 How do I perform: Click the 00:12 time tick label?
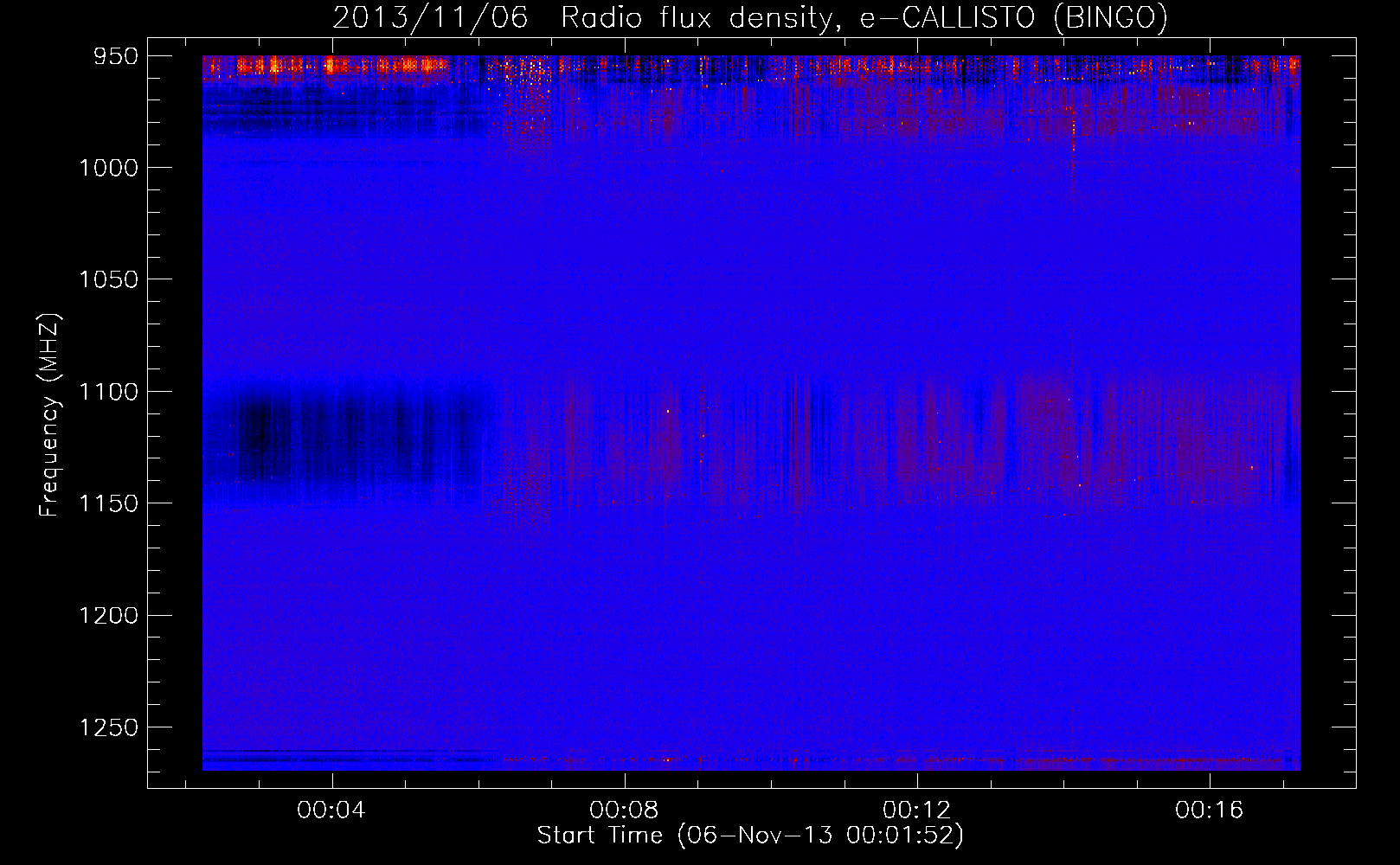coord(916,810)
